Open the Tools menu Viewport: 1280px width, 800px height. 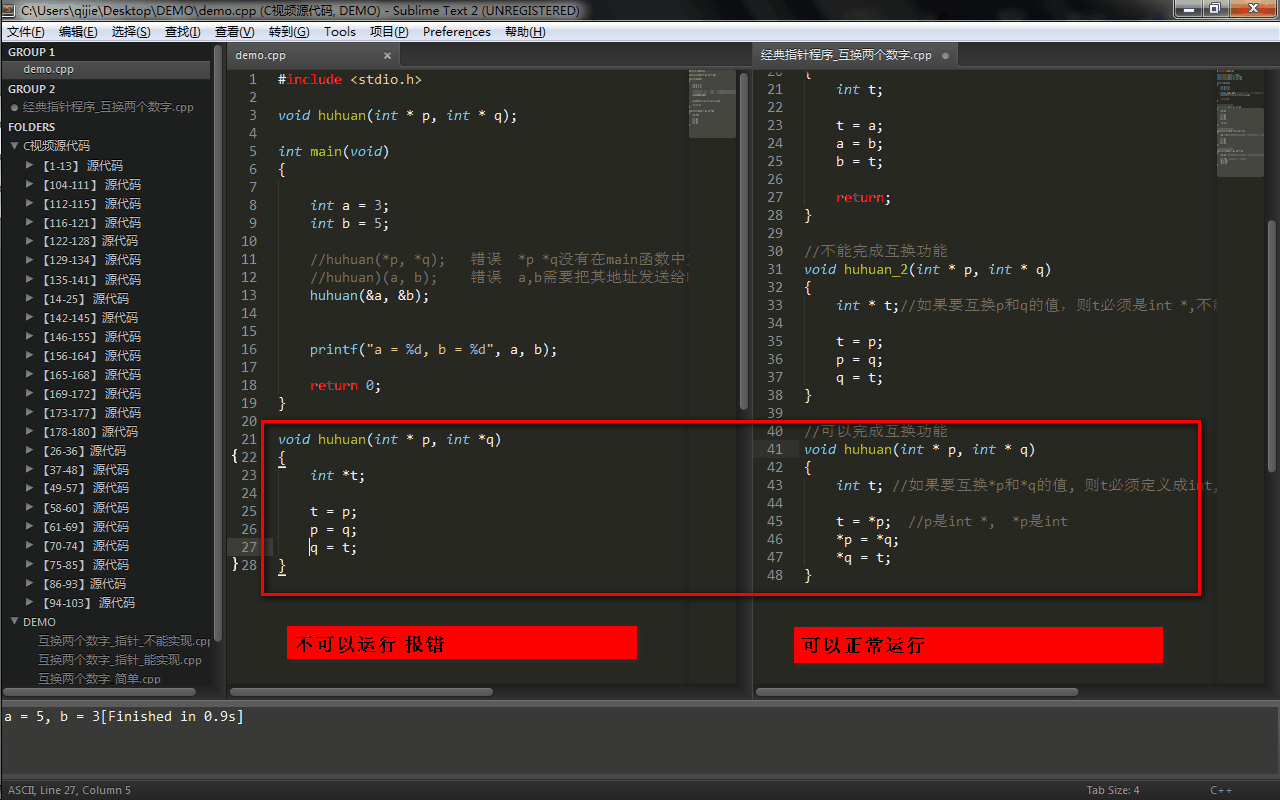(x=339, y=32)
